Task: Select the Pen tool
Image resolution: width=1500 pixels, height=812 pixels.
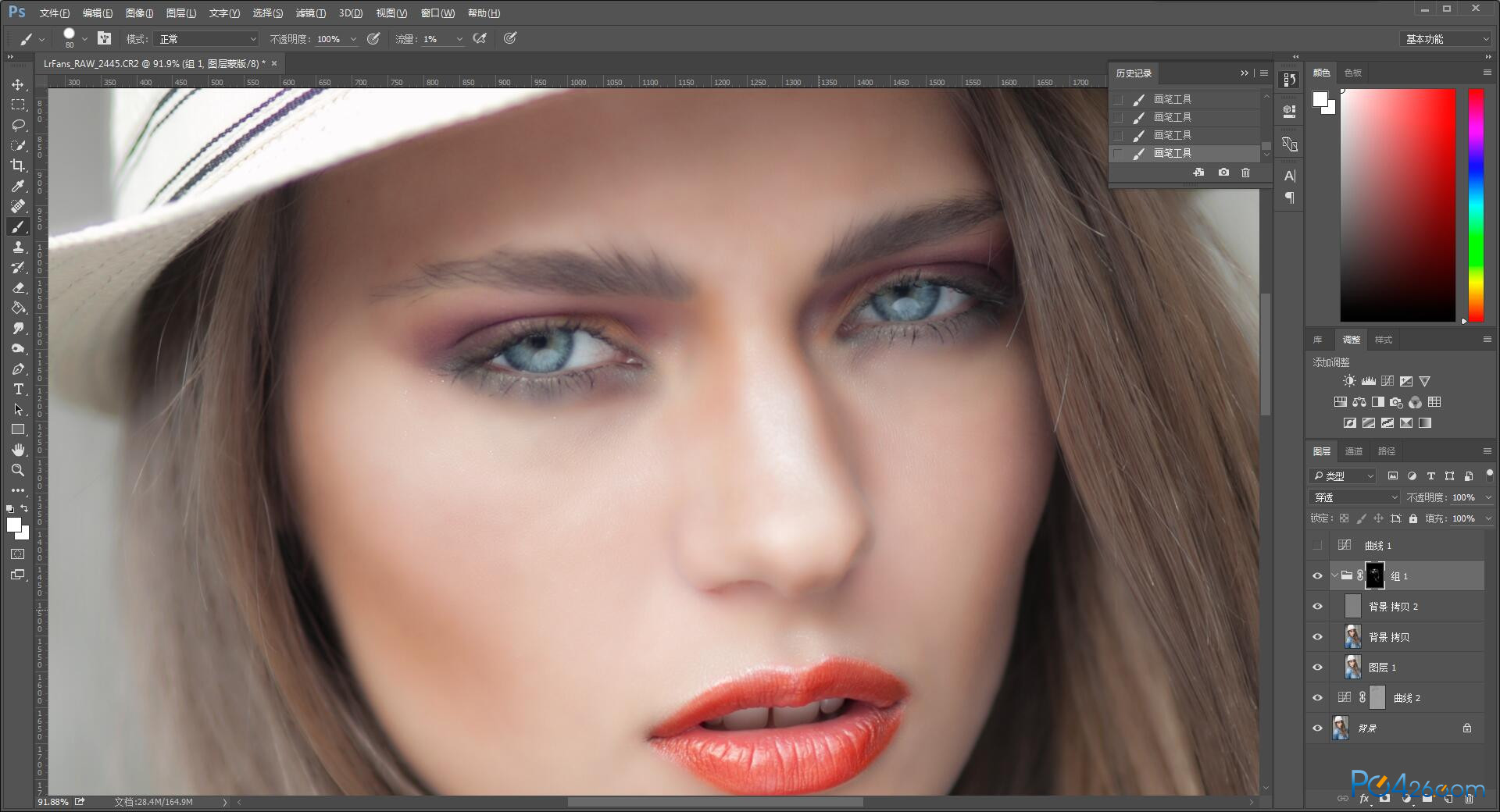Action: coord(18,369)
